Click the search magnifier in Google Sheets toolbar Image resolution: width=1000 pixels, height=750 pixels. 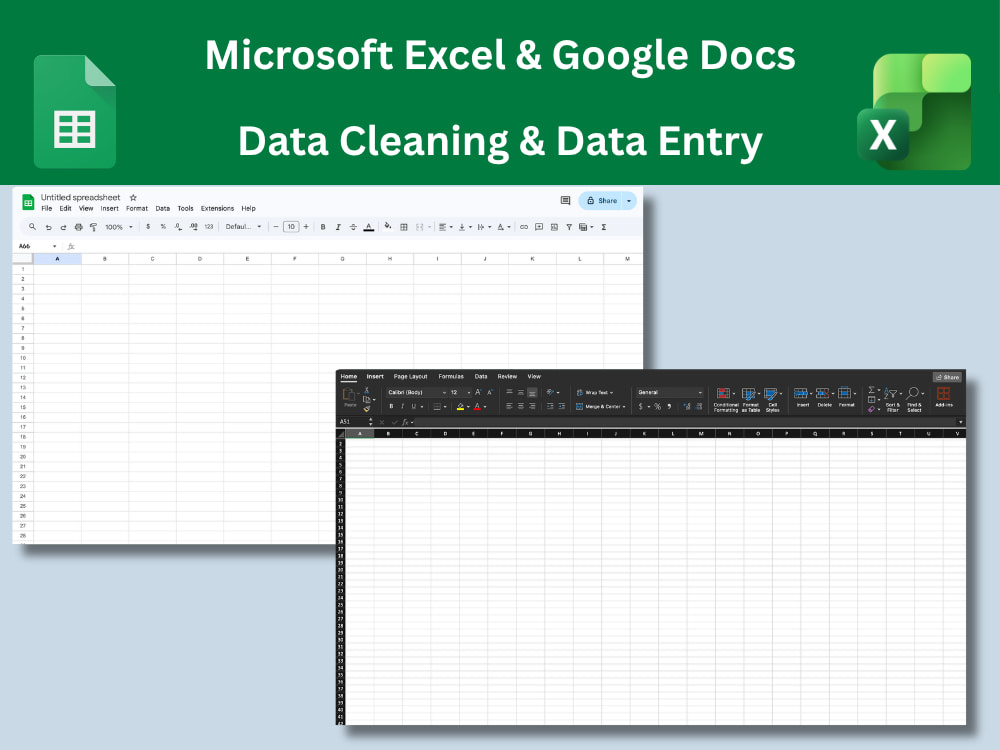(32, 226)
